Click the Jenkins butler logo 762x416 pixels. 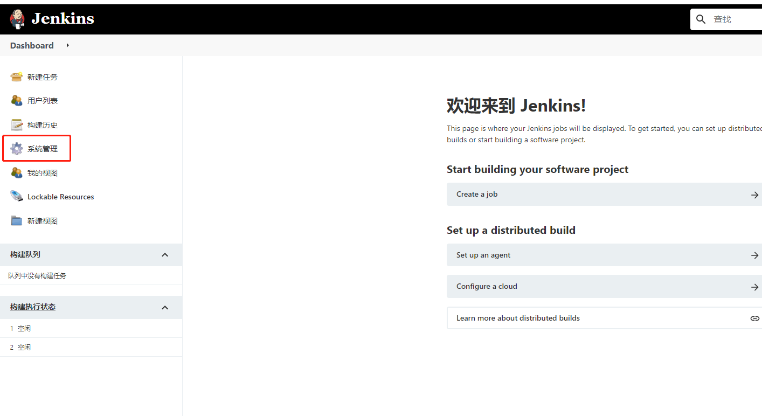tap(17, 19)
